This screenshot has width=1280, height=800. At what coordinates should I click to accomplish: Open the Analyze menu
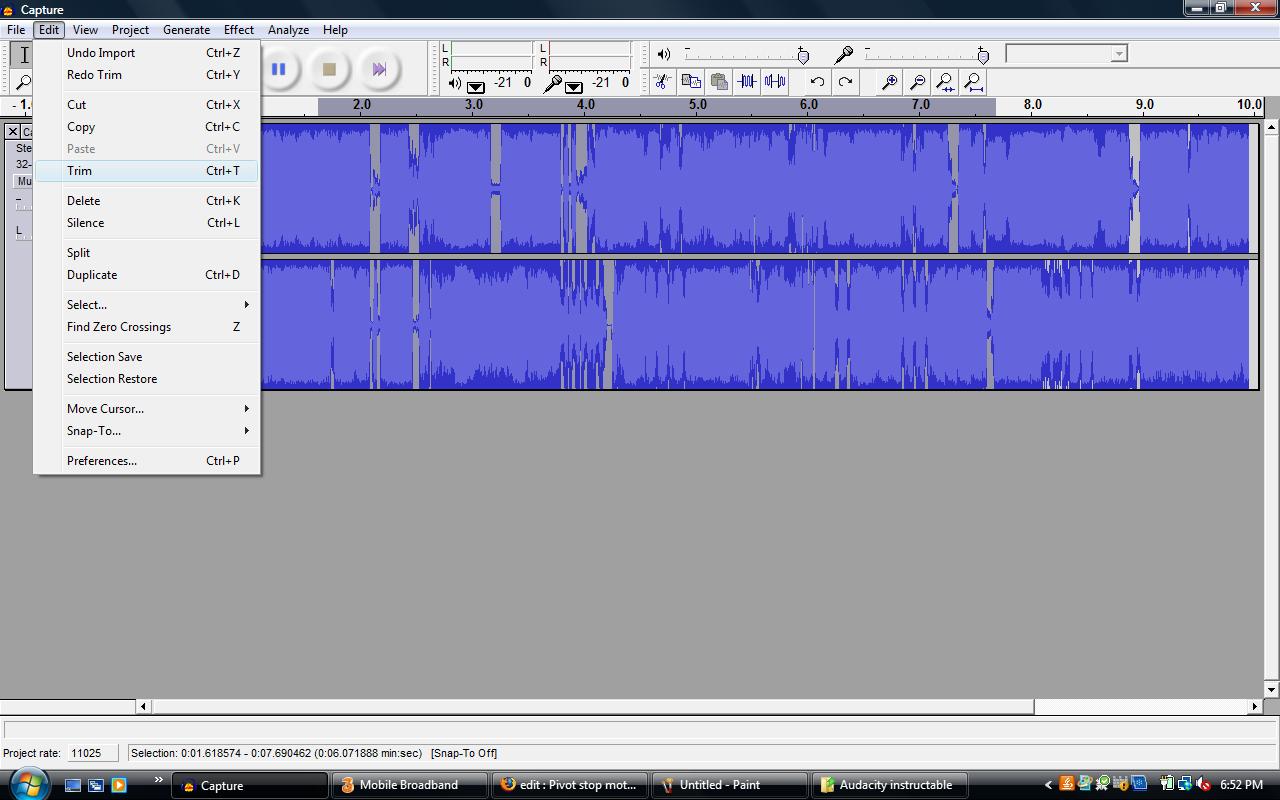(288, 30)
